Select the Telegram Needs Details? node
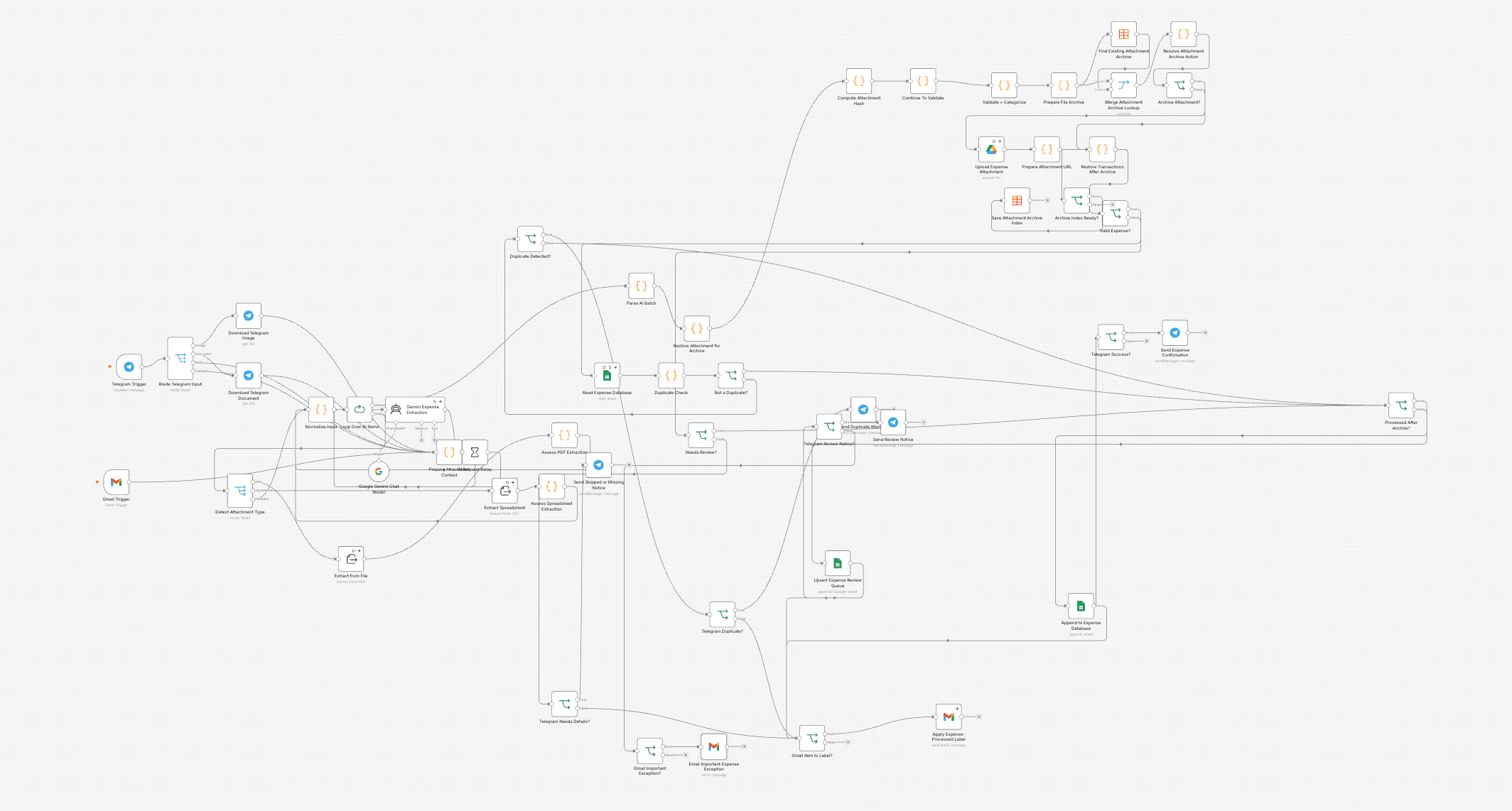This screenshot has height=811, width=1512. pyautogui.click(x=564, y=704)
